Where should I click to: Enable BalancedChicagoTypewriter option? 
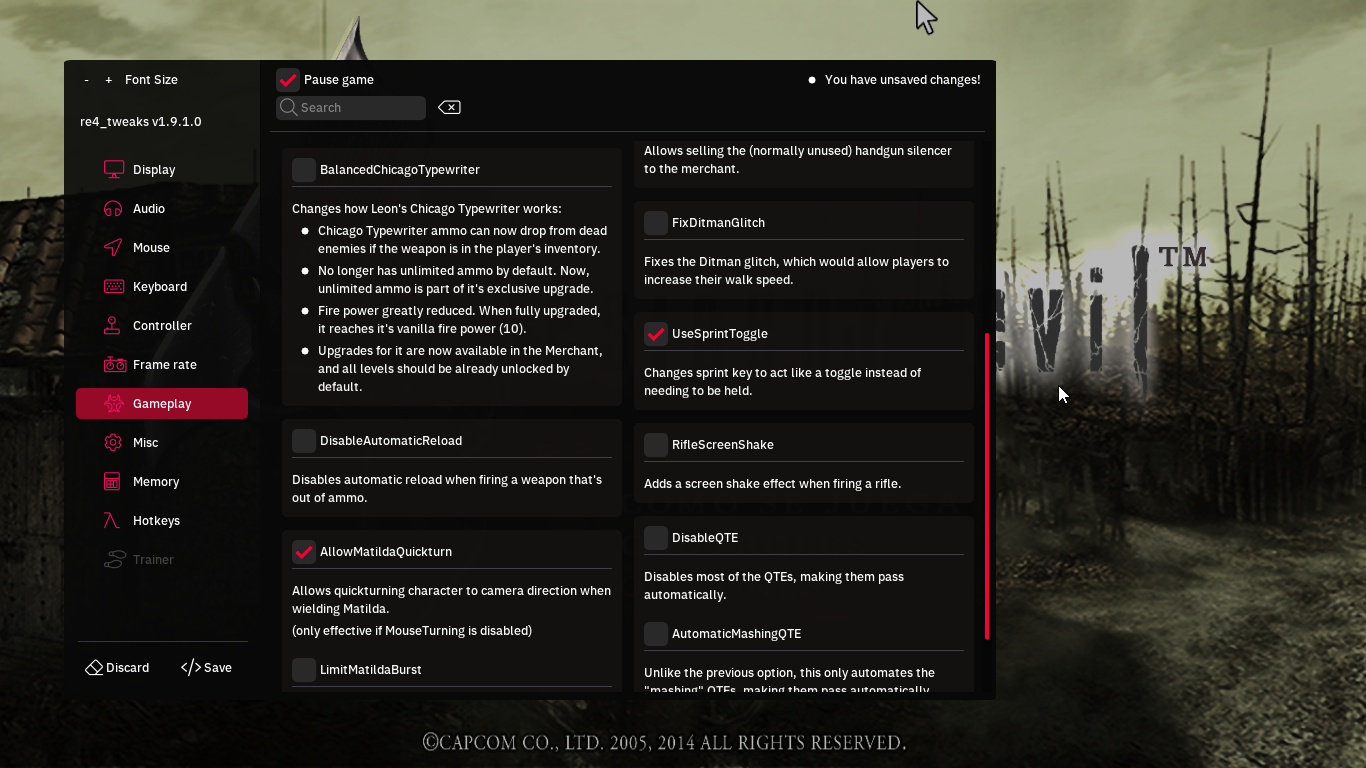pos(304,170)
